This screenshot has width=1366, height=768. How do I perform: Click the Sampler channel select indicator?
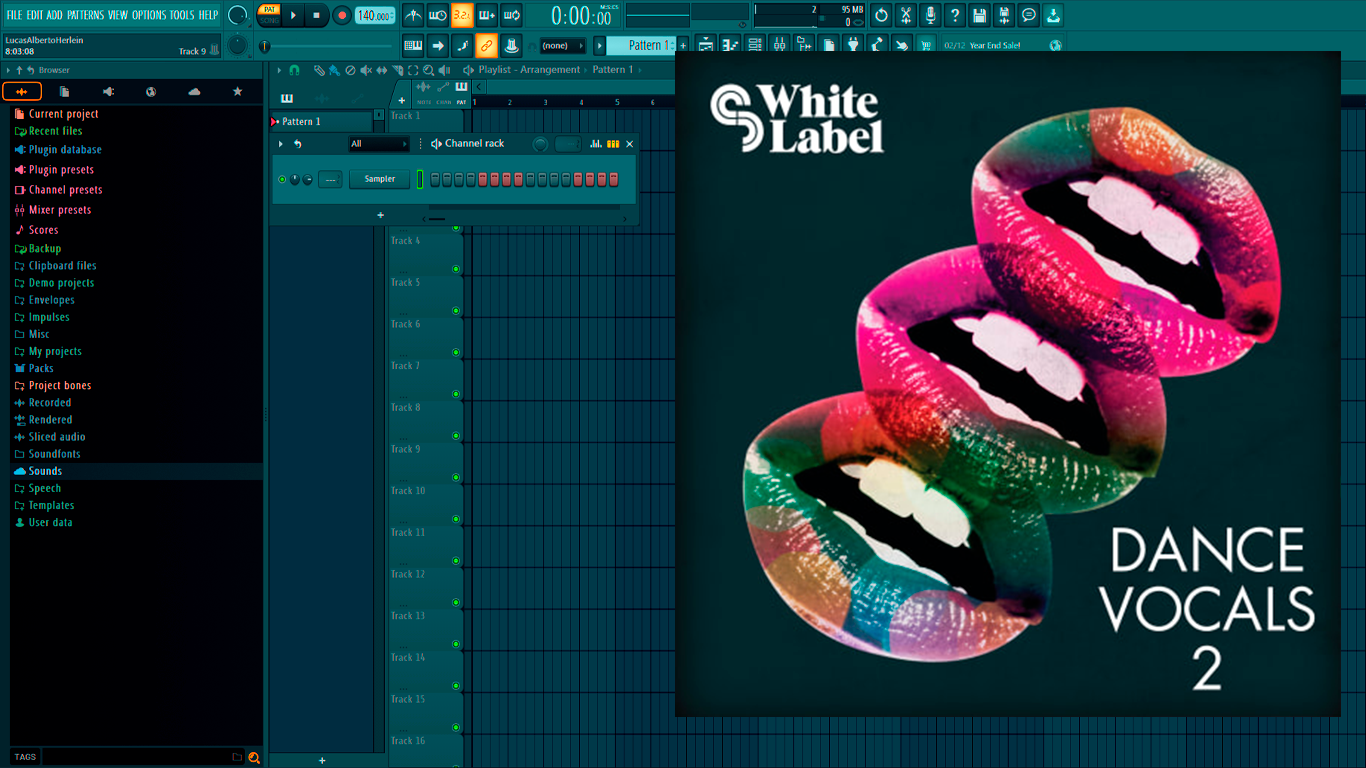coord(420,179)
